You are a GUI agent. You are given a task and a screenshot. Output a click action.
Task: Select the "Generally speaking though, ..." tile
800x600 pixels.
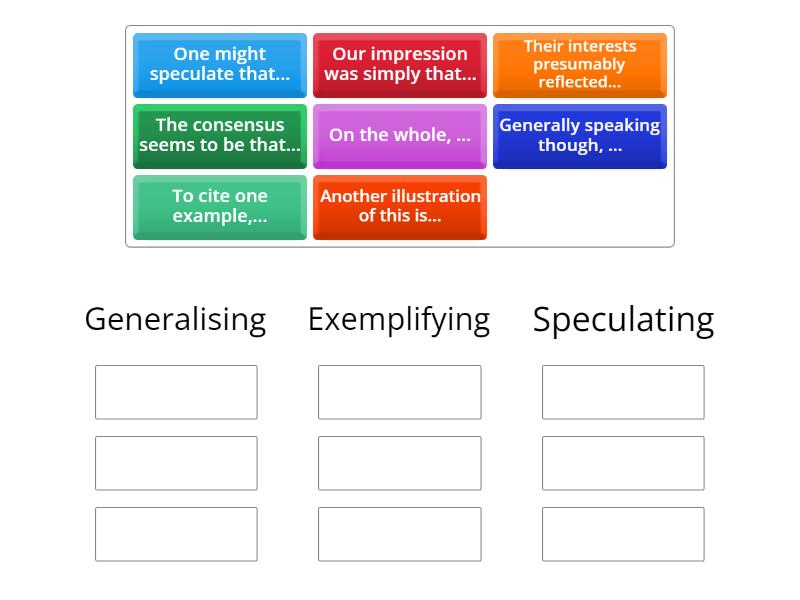580,136
